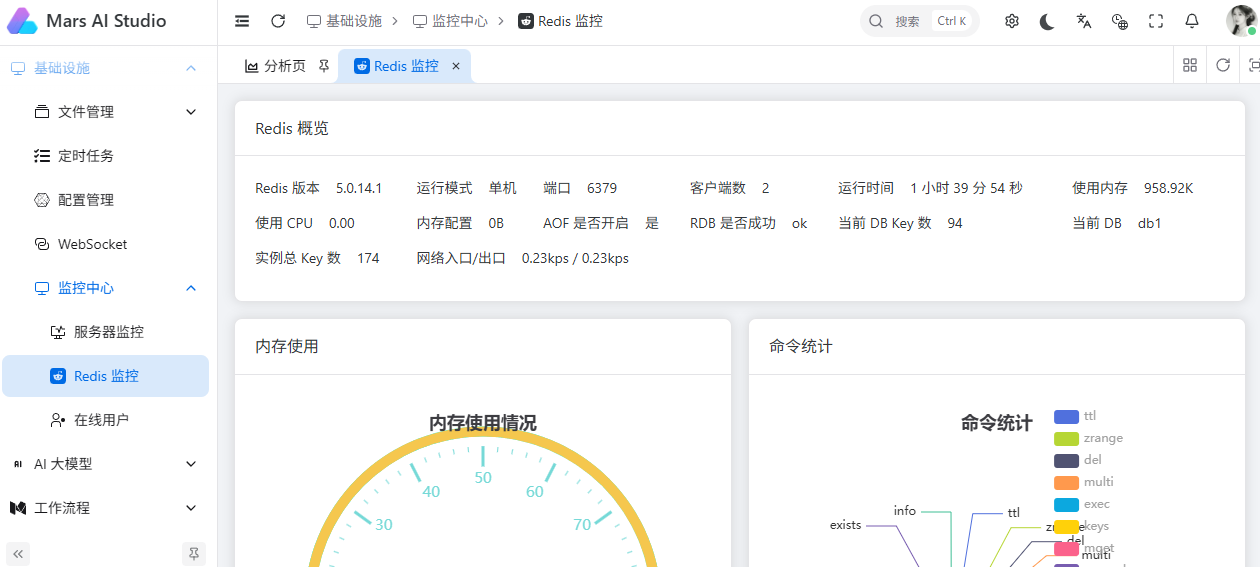This screenshot has width=1260, height=567.
Task: Switch to the 分析页 tab
Action: pyautogui.click(x=275, y=66)
